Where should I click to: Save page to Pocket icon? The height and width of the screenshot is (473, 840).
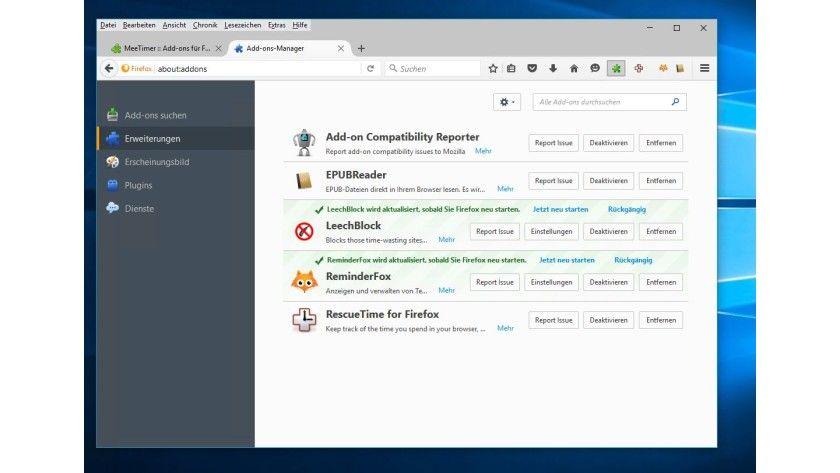532,69
